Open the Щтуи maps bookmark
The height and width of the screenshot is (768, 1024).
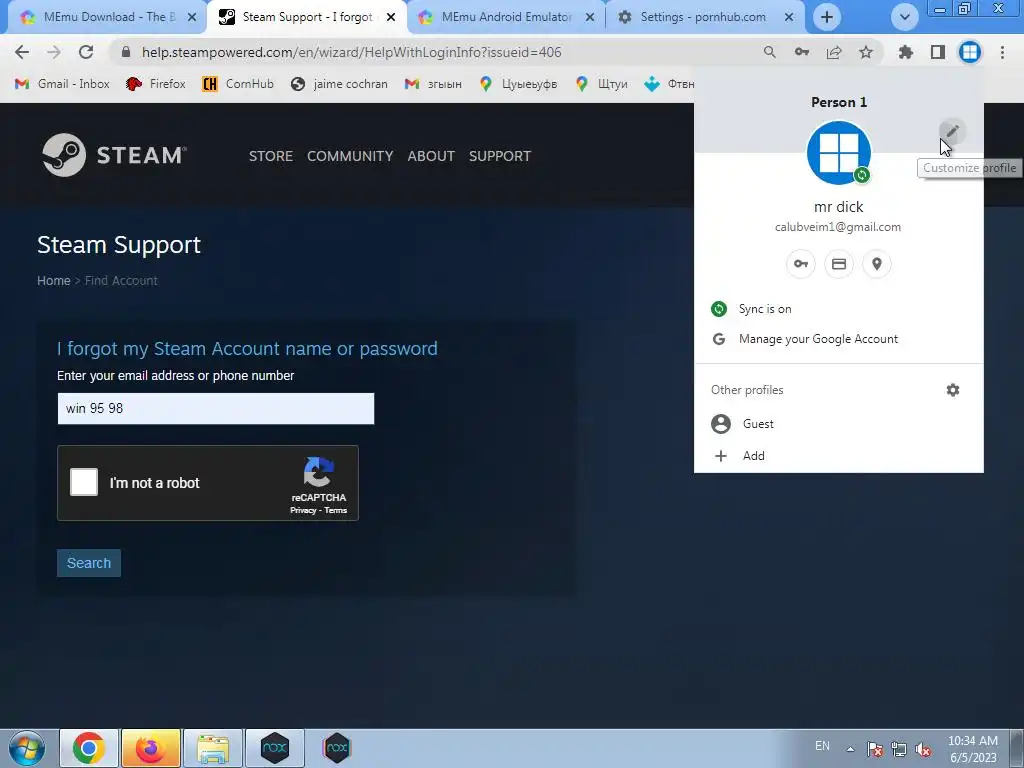[x=601, y=84]
